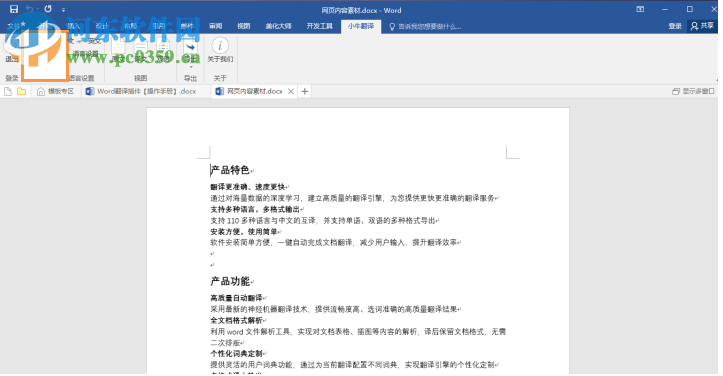
Task: Click the line starting 支持 110 多种语言
Action: pyautogui.click(x=323, y=221)
